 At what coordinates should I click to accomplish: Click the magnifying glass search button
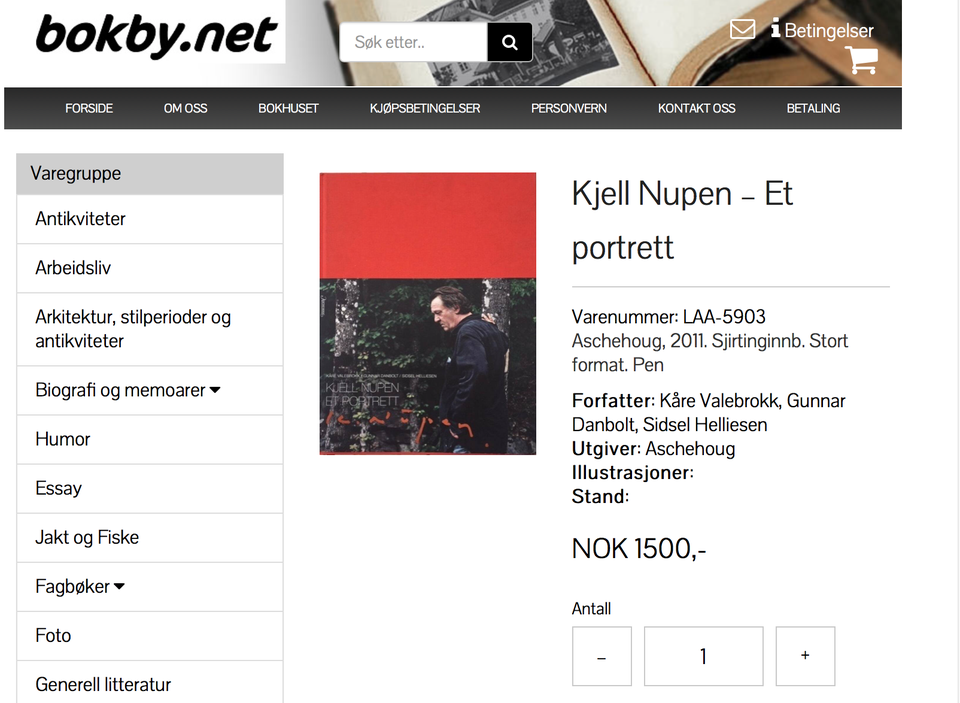click(x=509, y=42)
